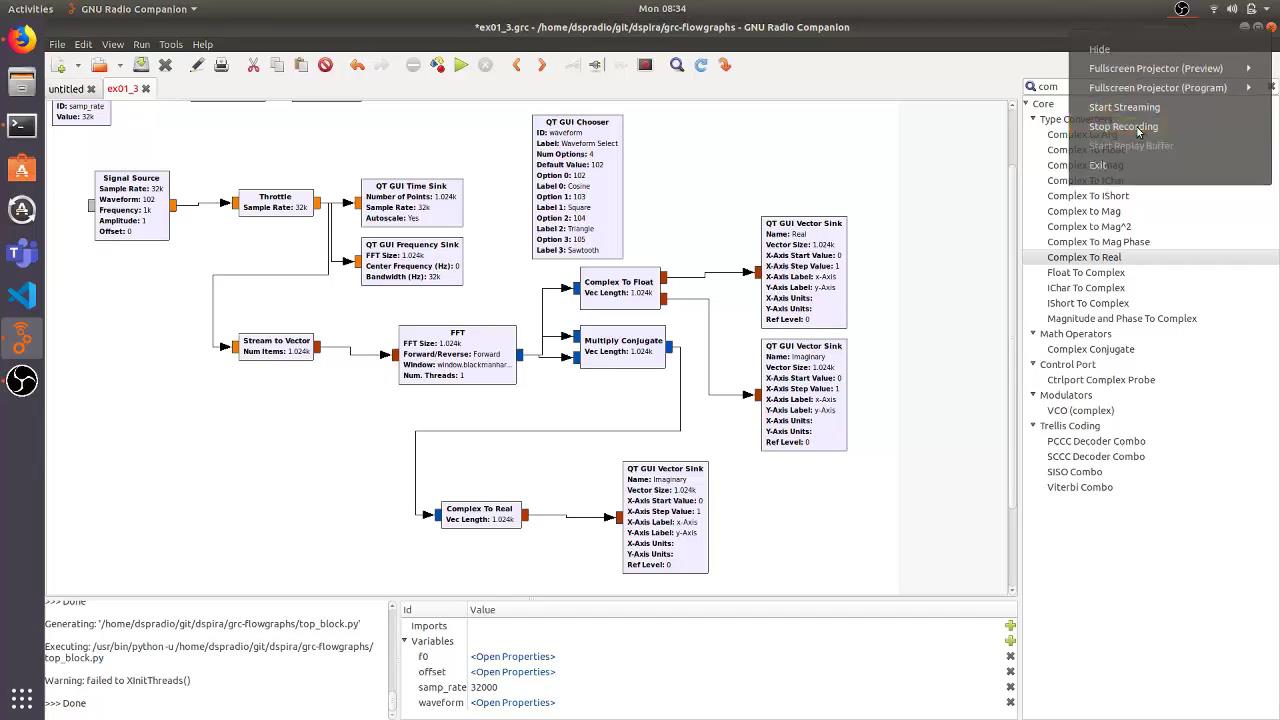Viewport: 1280px width, 720px height.
Task: Open the OBS Studio dock icon
Action: tap(22, 380)
